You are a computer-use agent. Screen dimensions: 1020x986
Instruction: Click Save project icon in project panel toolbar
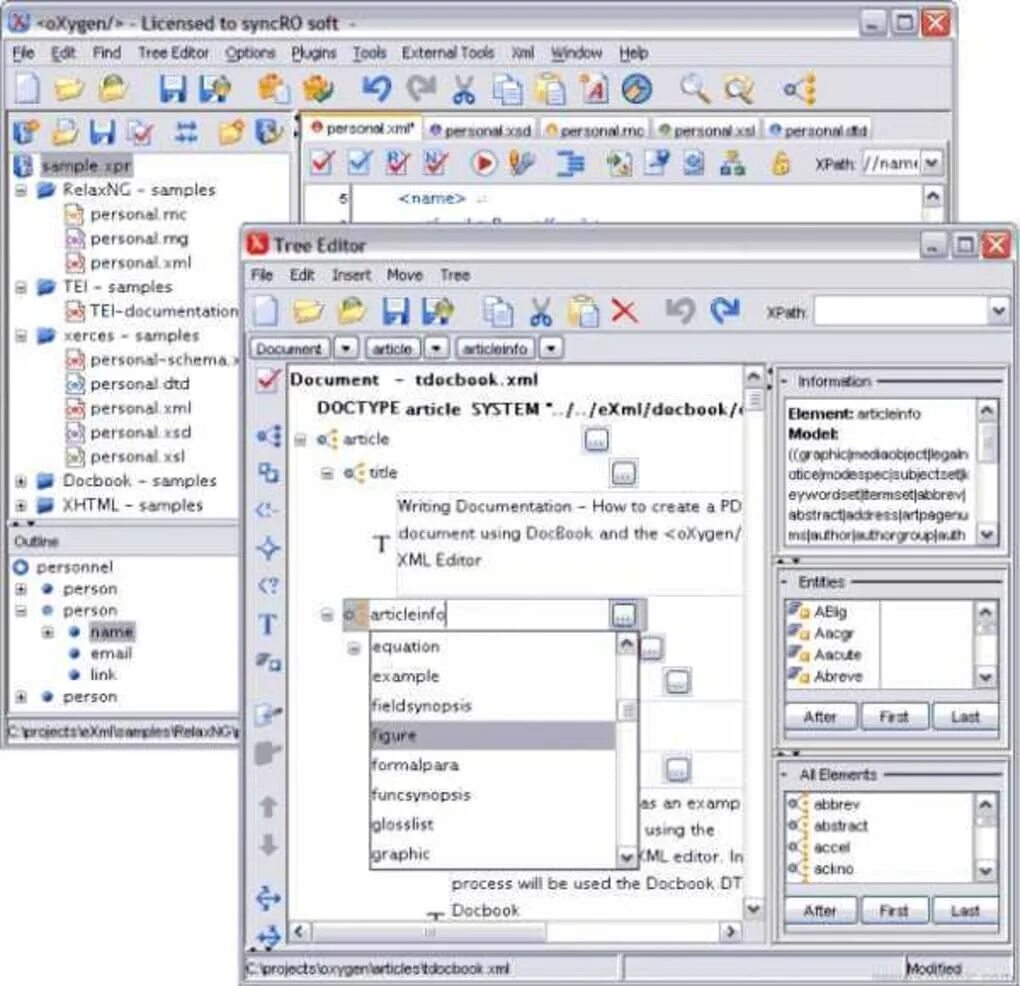point(102,132)
